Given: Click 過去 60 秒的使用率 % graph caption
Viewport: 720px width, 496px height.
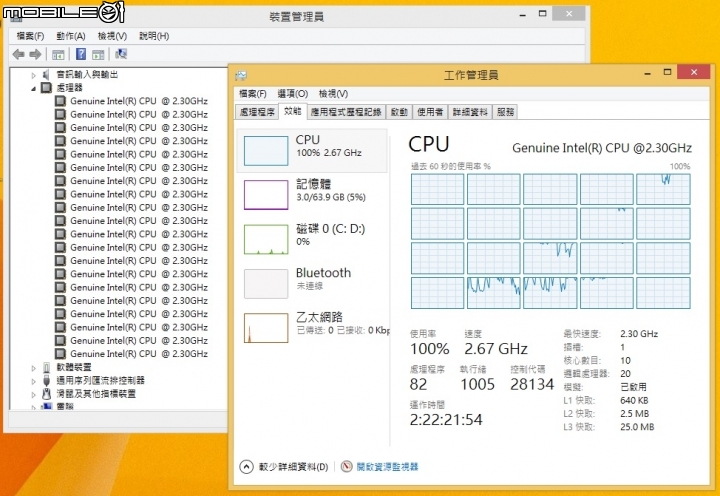Looking at the screenshot, I should (x=450, y=166).
